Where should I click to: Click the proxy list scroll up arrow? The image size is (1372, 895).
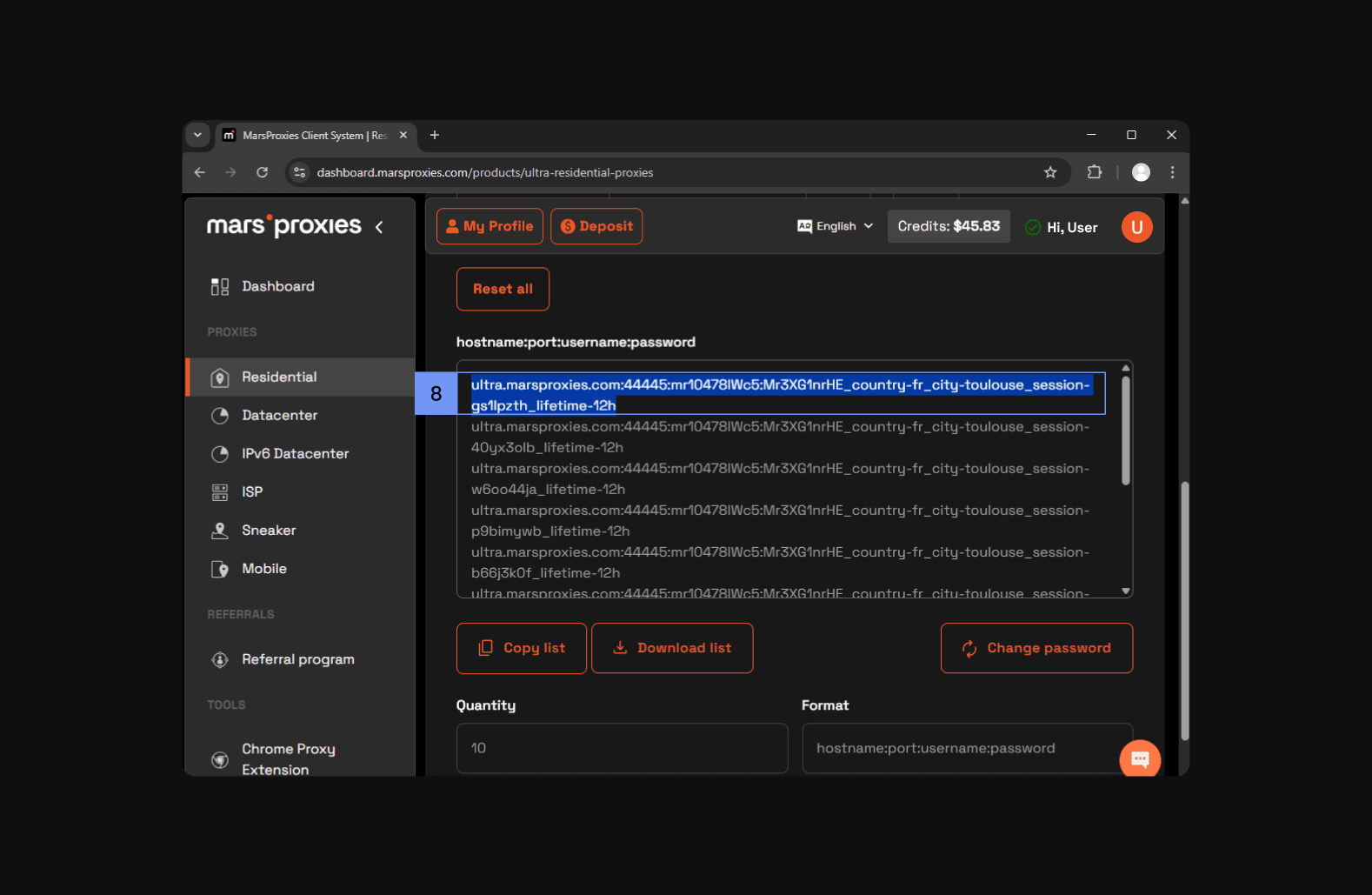point(1126,368)
